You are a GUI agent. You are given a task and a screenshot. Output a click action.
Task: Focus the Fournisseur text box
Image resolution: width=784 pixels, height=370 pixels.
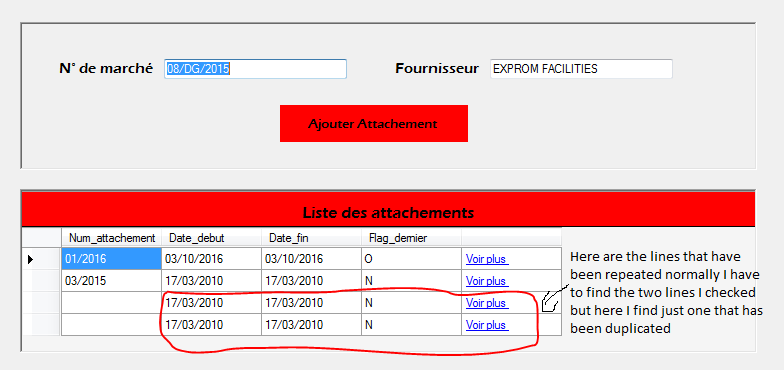[582, 69]
